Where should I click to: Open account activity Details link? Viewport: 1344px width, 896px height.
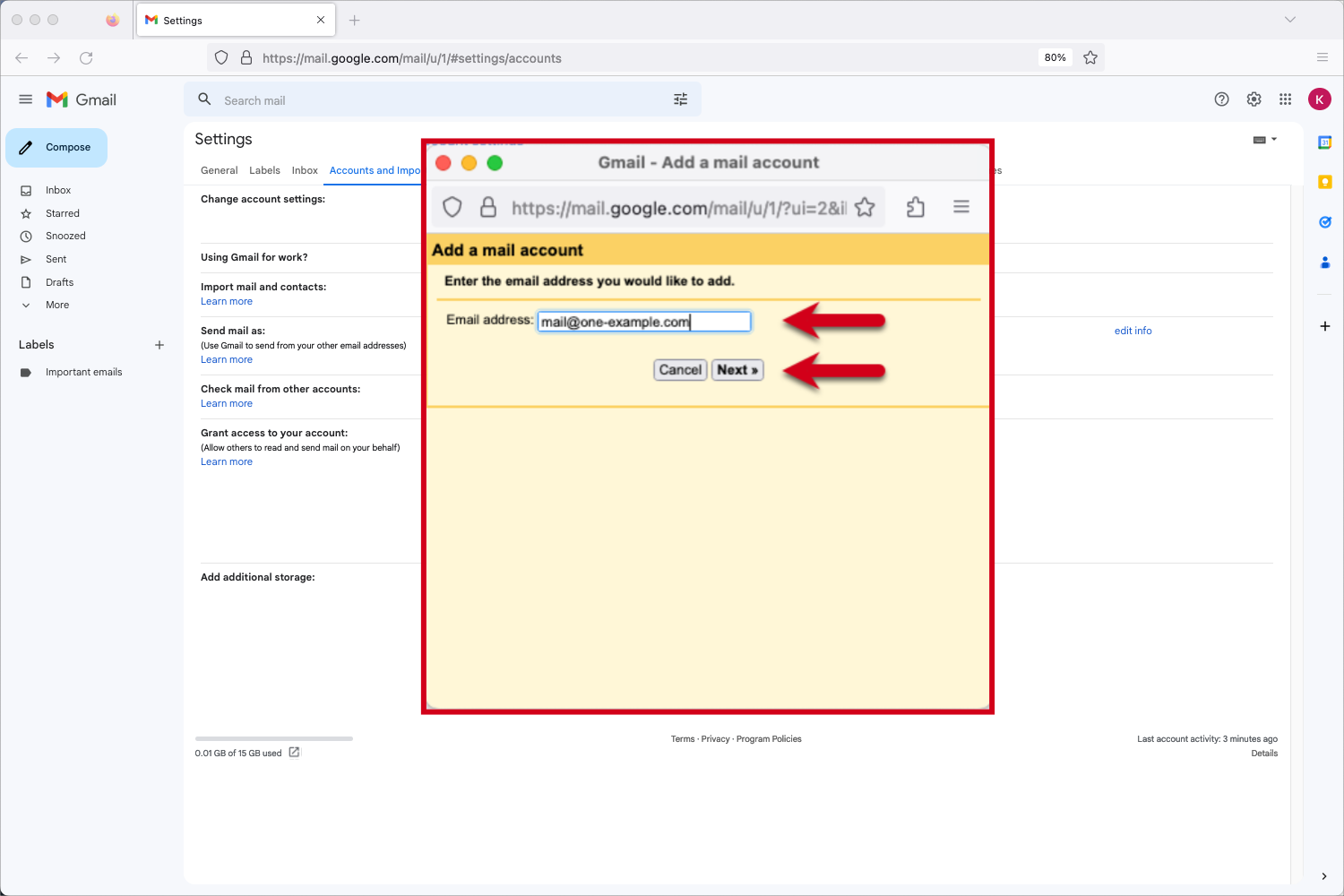click(x=1264, y=754)
